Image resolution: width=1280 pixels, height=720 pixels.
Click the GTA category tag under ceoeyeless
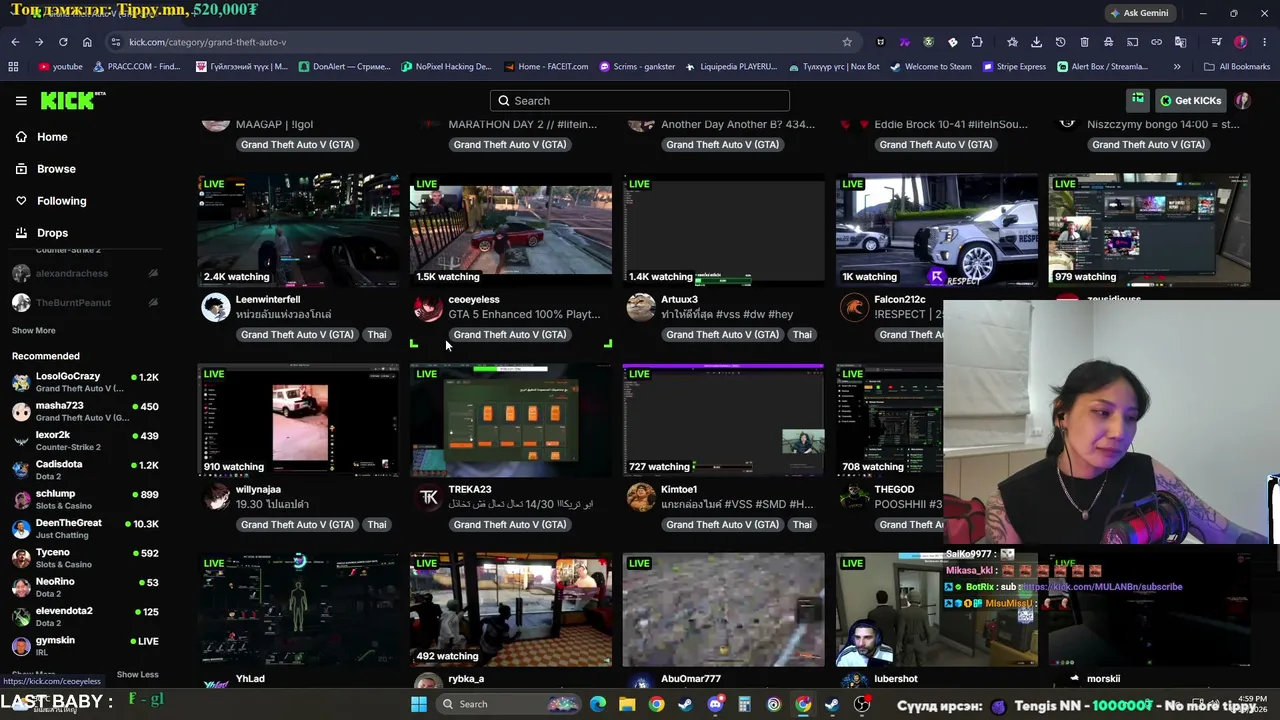click(x=510, y=335)
